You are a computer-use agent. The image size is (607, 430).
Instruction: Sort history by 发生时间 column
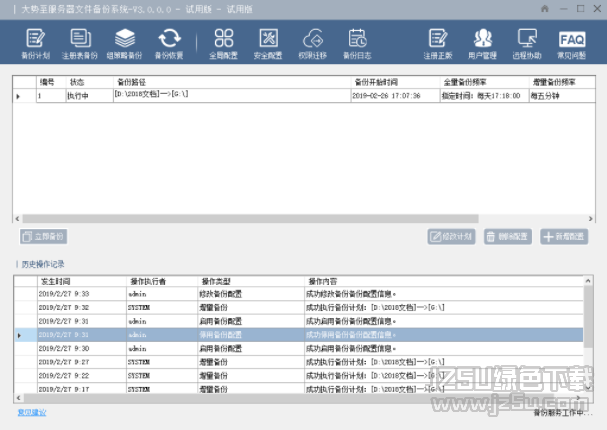82,281
